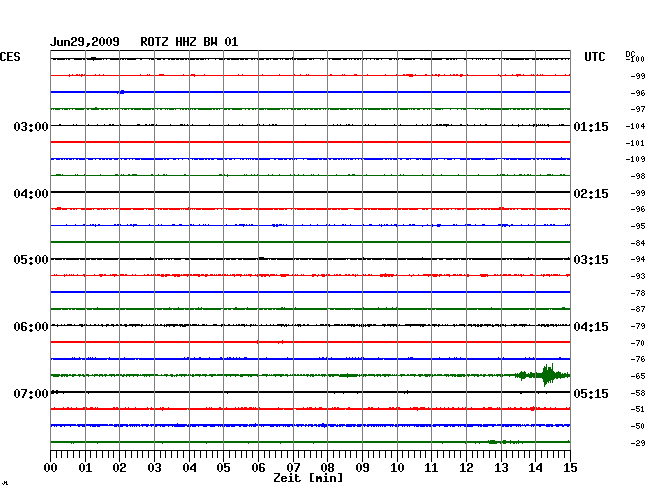Image resolution: width=650 pixels, height=494 pixels.
Task: Click DC offset value -78
Action: click(x=638, y=293)
